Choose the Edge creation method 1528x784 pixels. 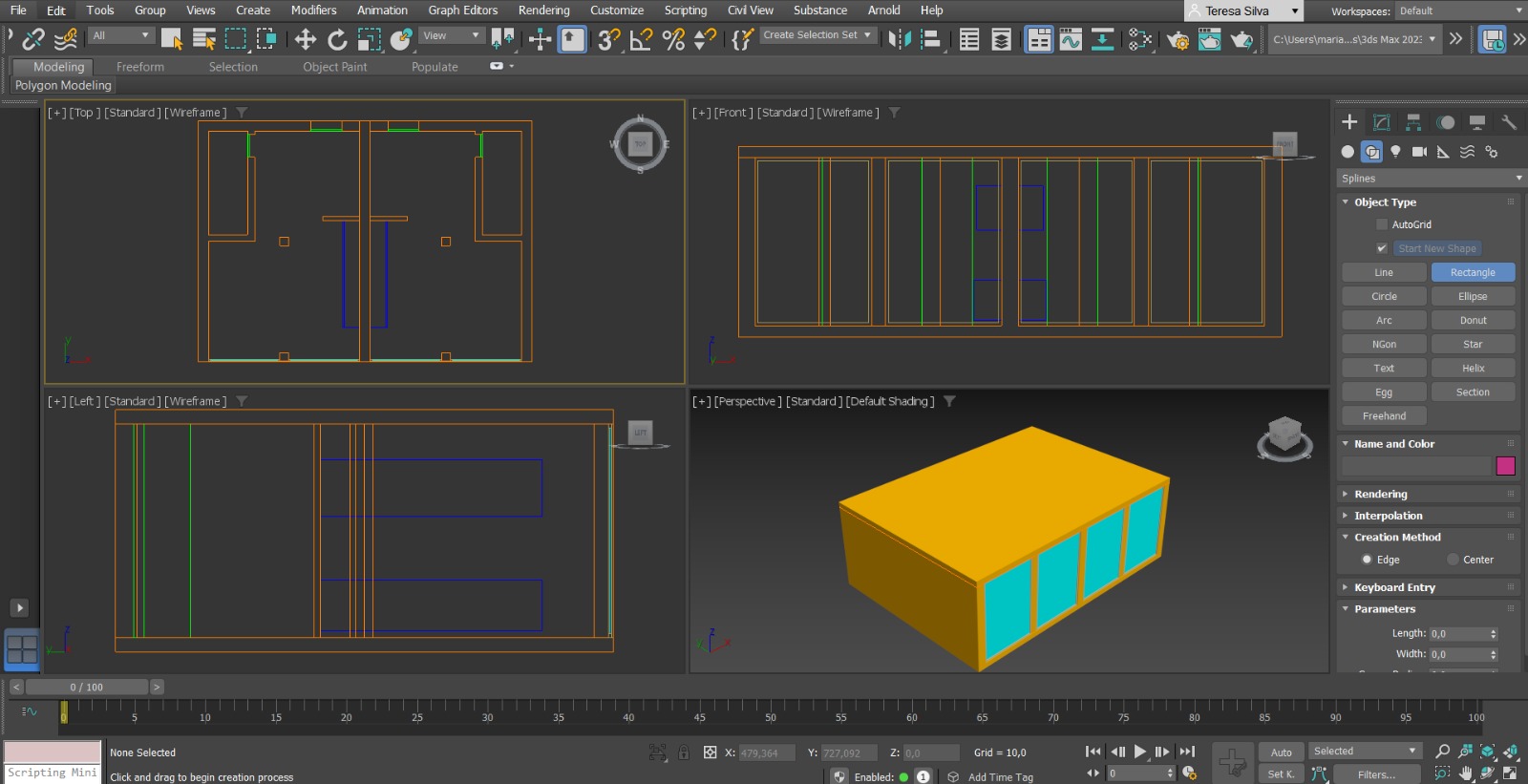(1367, 560)
